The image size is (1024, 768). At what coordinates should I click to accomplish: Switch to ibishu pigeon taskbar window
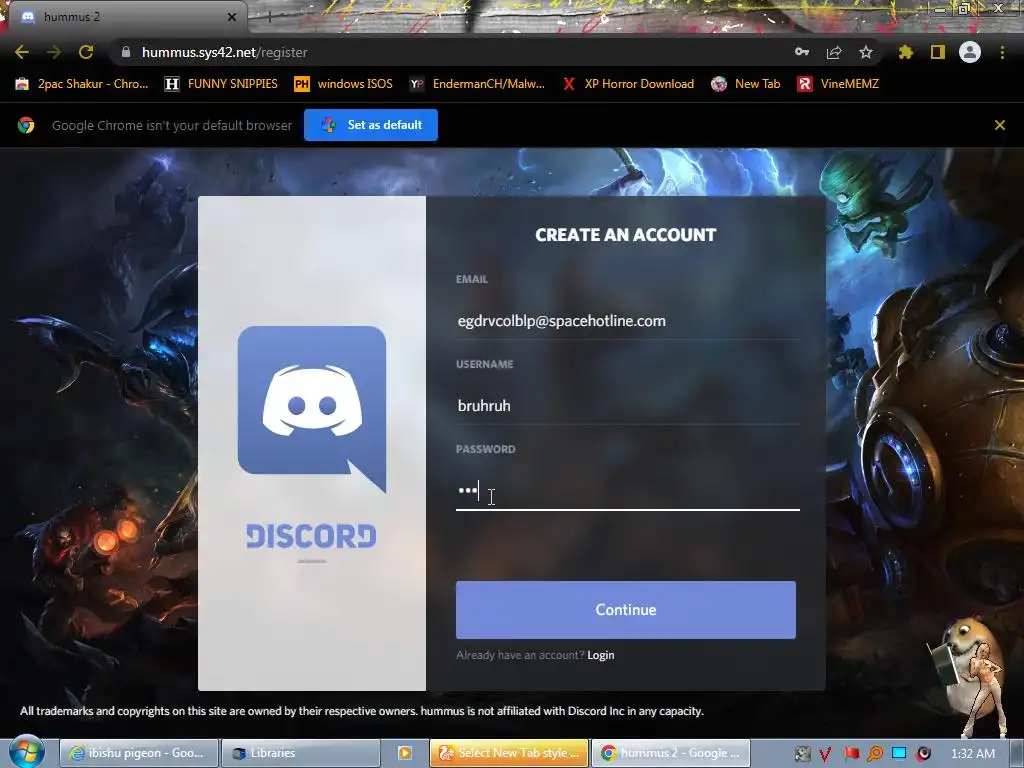pos(138,753)
